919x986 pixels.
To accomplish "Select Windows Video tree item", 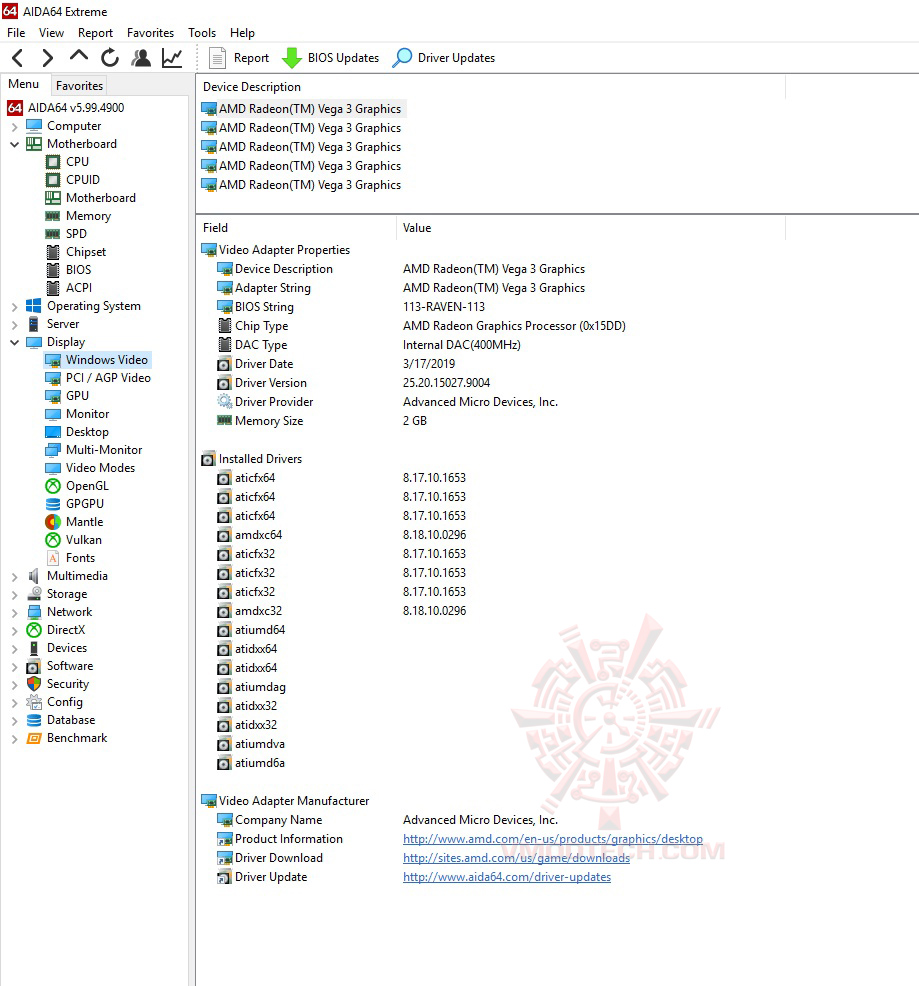I will (x=97, y=360).
